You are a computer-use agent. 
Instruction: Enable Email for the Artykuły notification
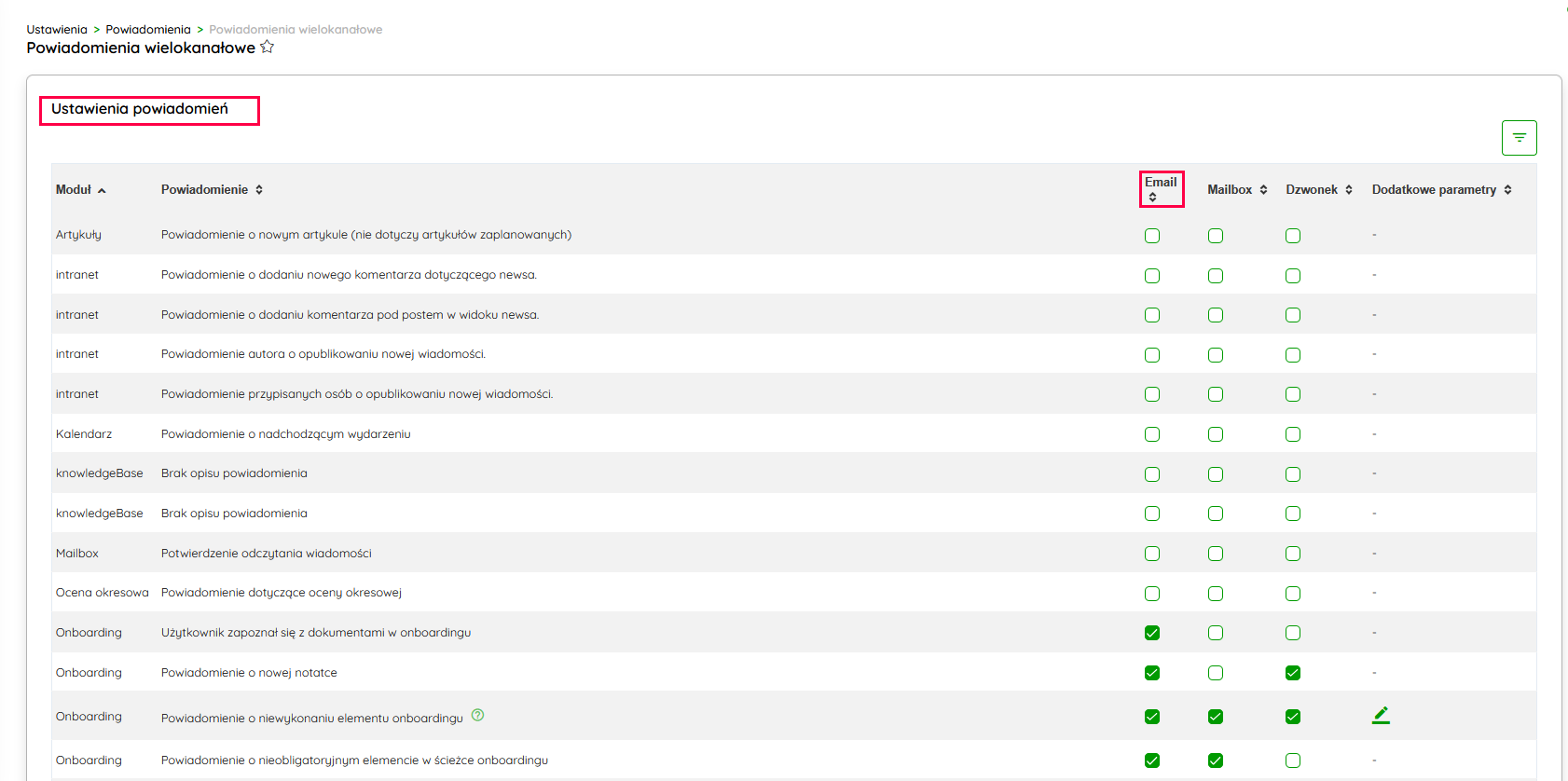pos(1152,236)
